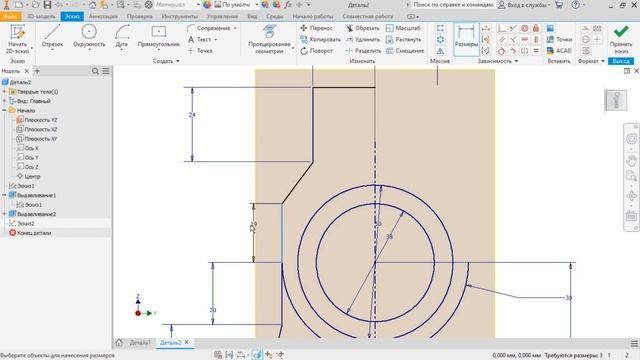Image resolution: width=640 pixels, height=360 pixels.
Task: Click the home icon beside document tabs
Action: pos(119,342)
